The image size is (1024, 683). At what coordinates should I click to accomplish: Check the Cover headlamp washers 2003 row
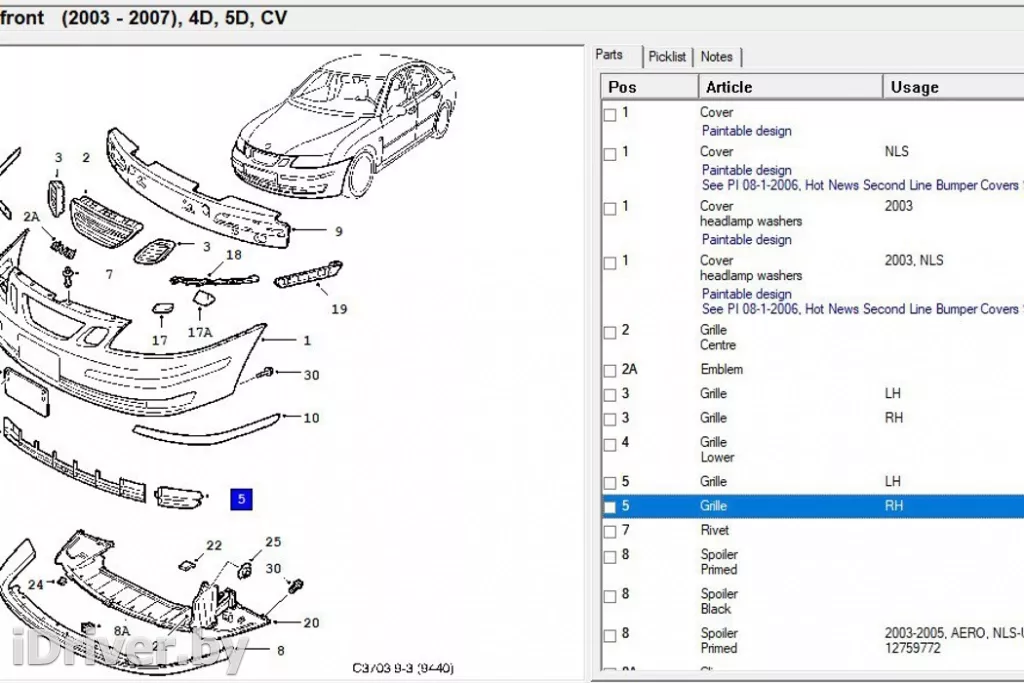coord(610,208)
